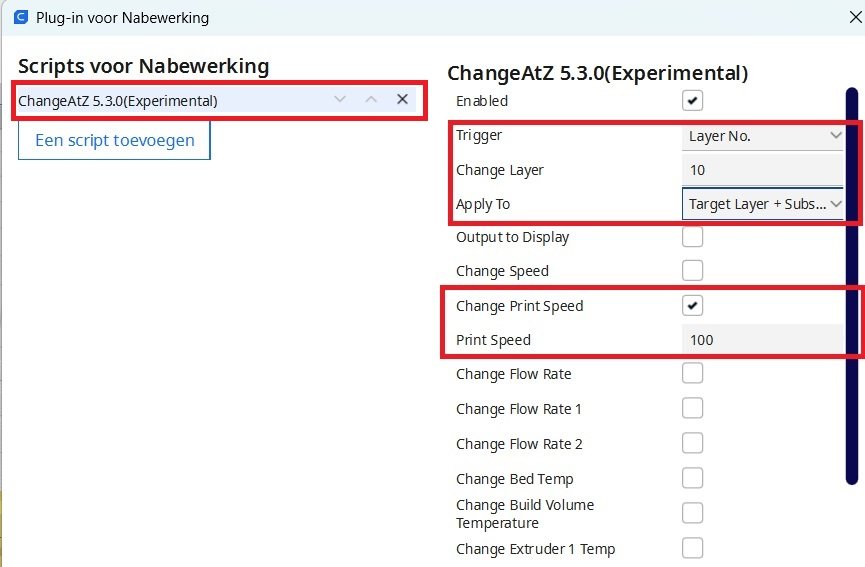The width and height of the screenshot is (865, 567).
Task: Close the Plug-in voor Nabewerking window
Action: pos(850,17)
